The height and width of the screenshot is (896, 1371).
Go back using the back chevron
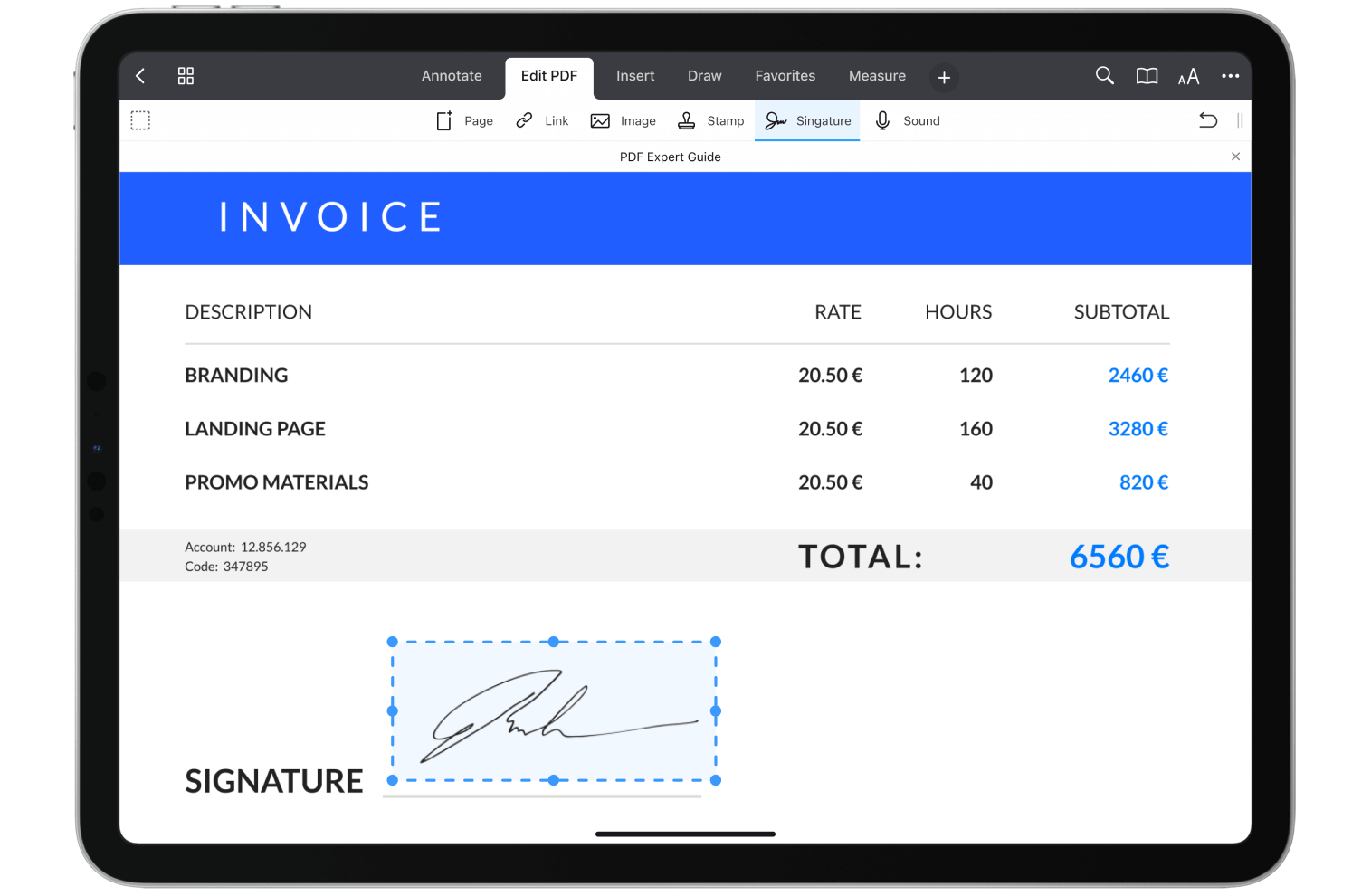click(x=140, y=76)
